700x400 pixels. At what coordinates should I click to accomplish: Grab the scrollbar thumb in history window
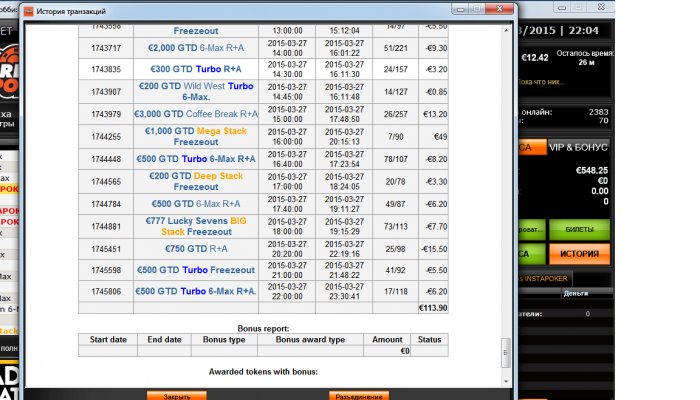(506, 353)
